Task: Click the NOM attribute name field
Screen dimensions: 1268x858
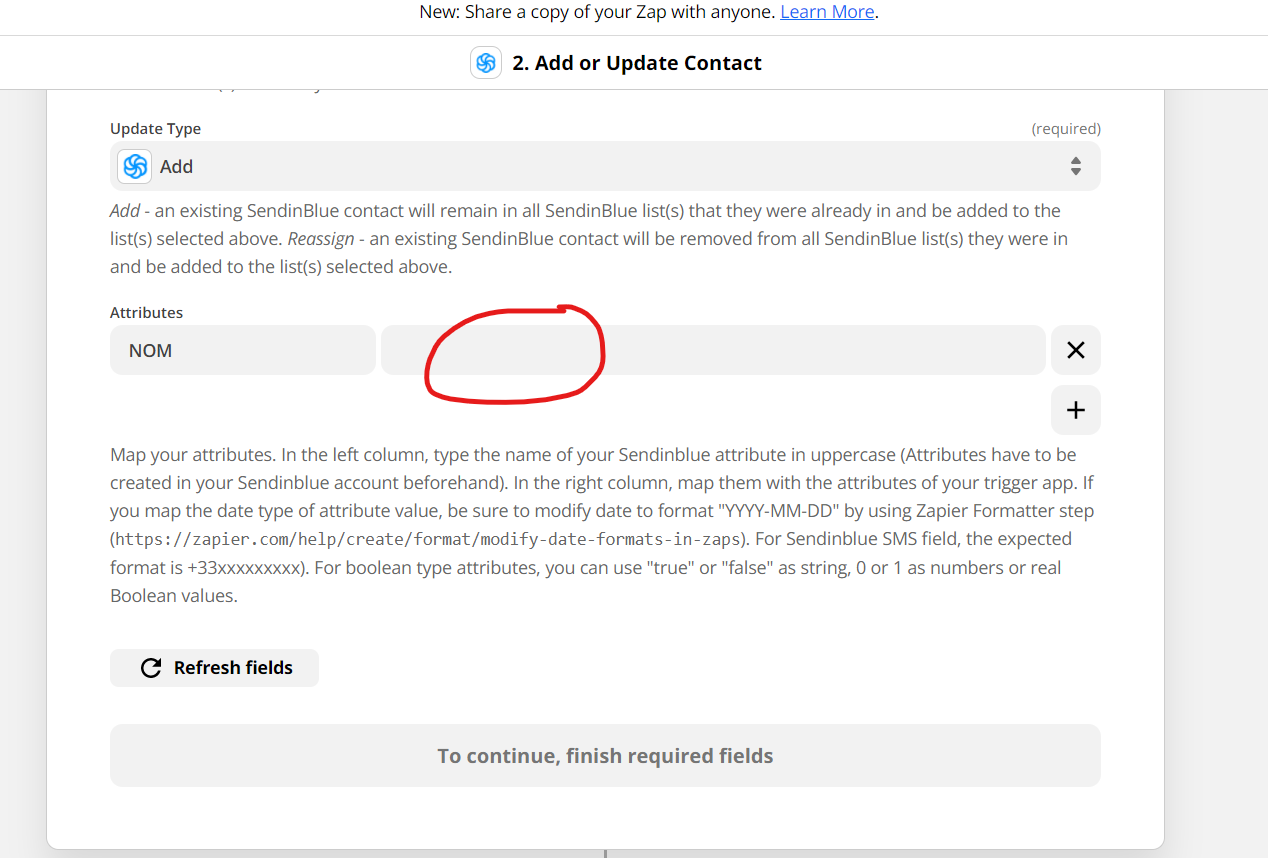Action: (243, 350)
